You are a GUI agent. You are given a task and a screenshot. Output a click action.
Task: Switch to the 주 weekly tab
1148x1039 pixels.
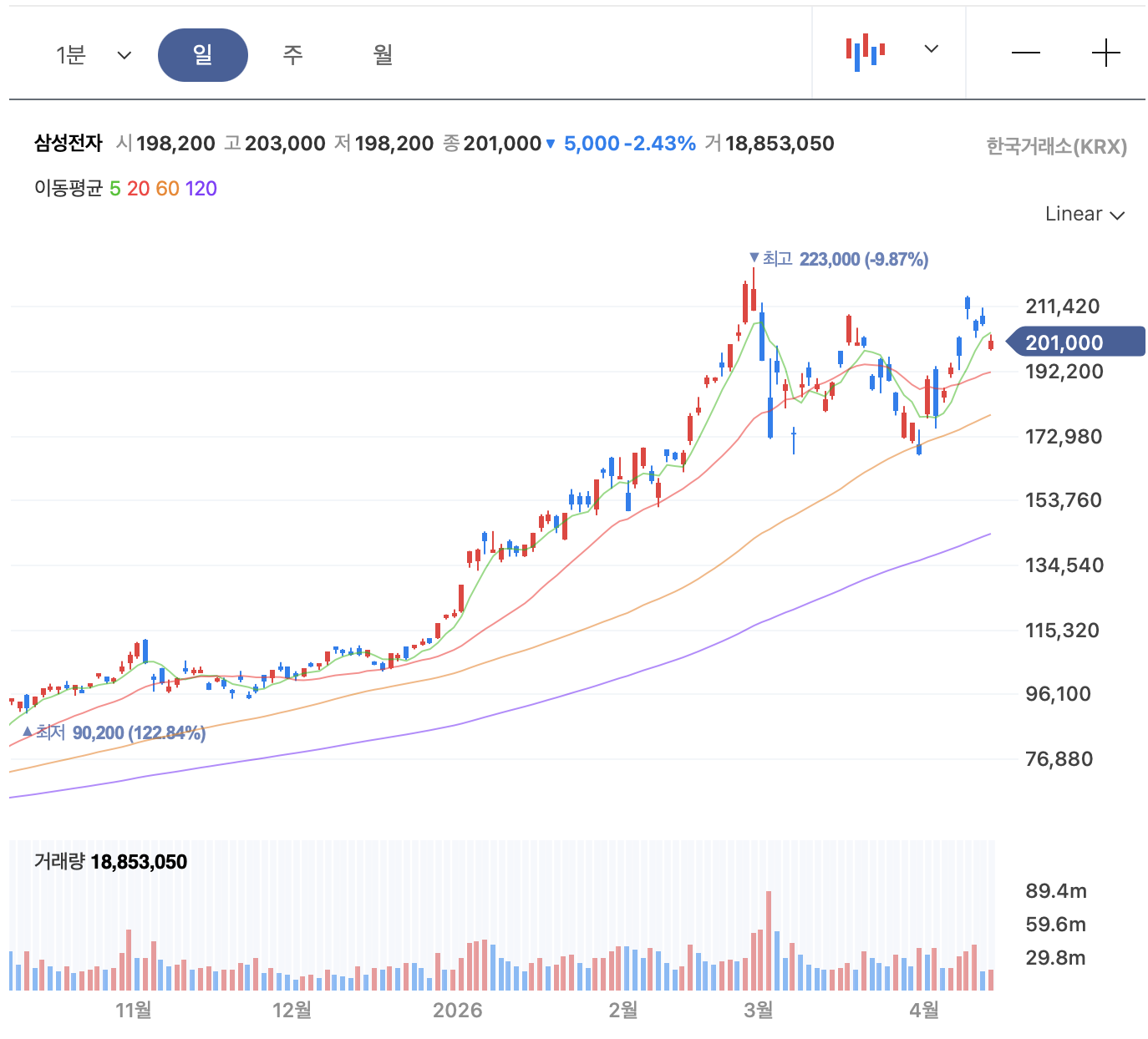[x=292, y=55]
